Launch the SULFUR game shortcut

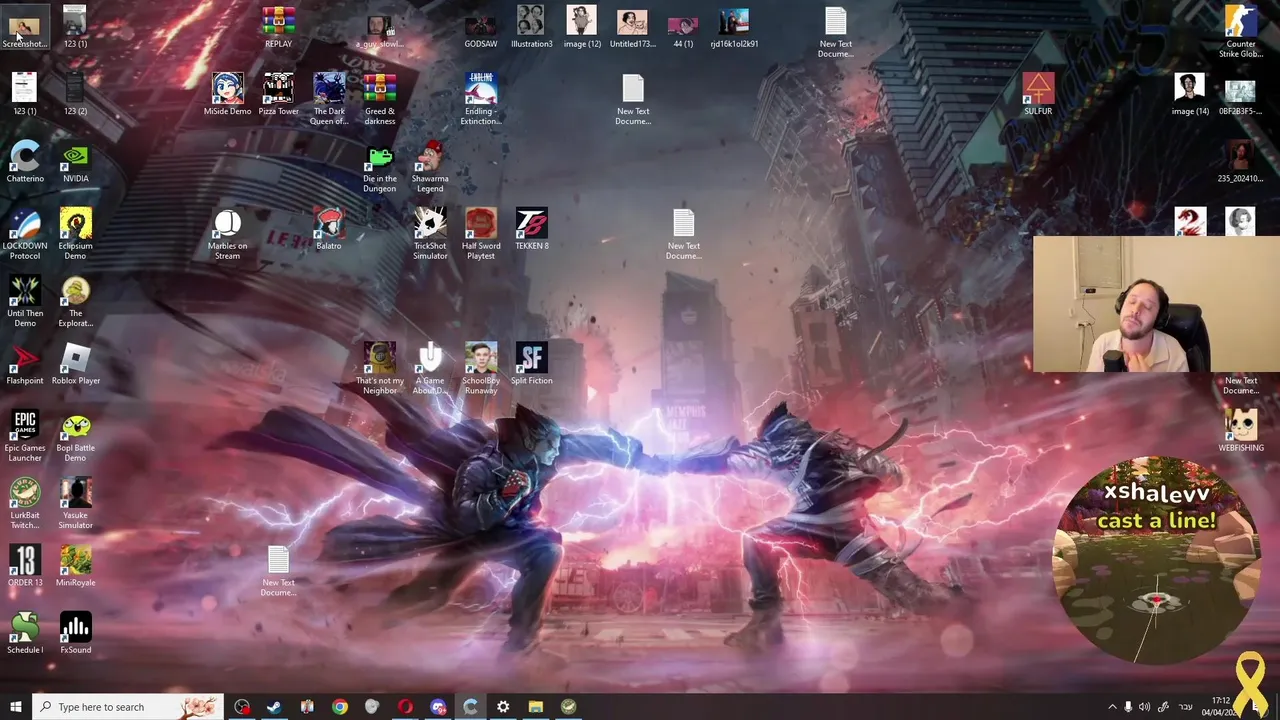point(1038,95)
